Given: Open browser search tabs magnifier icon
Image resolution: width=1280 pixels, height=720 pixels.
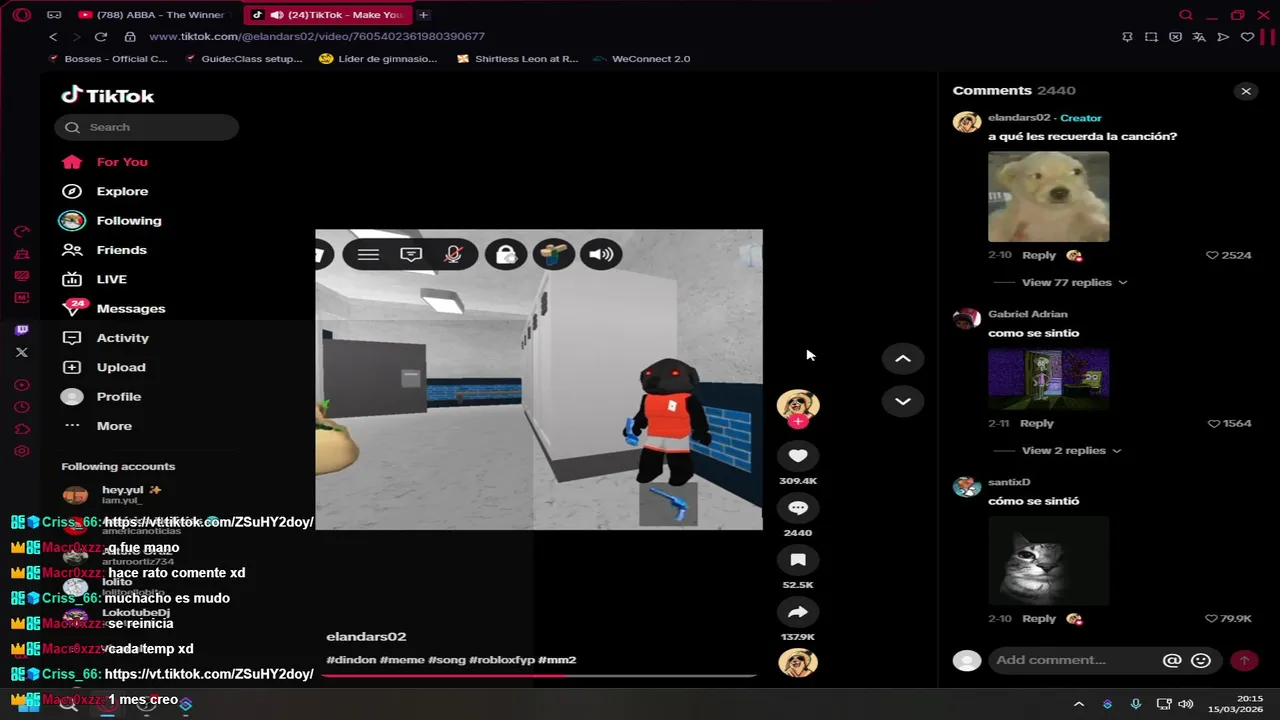Looking at the screenshot, I should click(1186, 15).
